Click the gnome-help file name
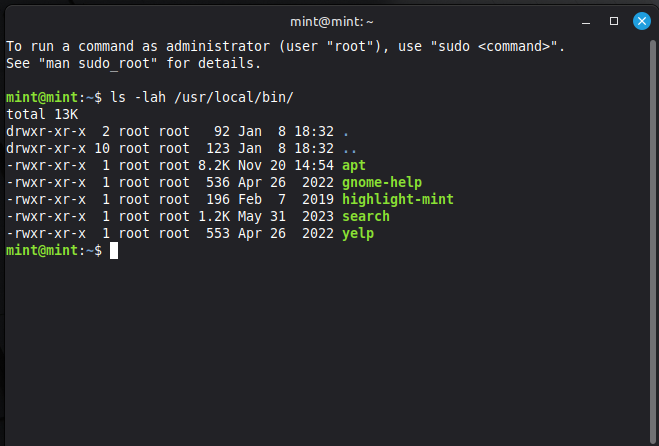 382,182
